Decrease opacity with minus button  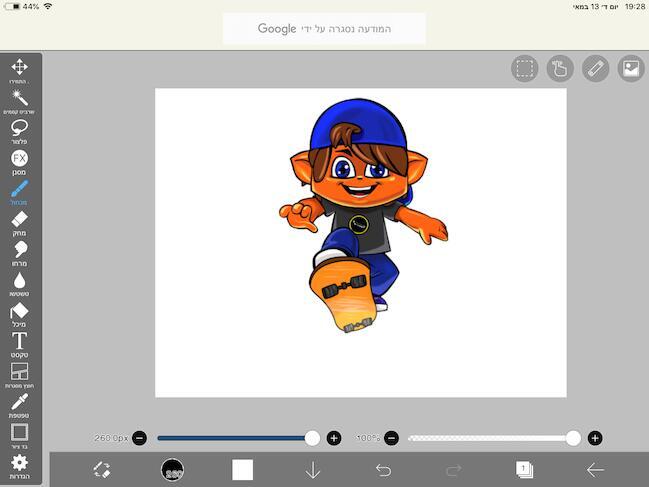click(392, 438)
